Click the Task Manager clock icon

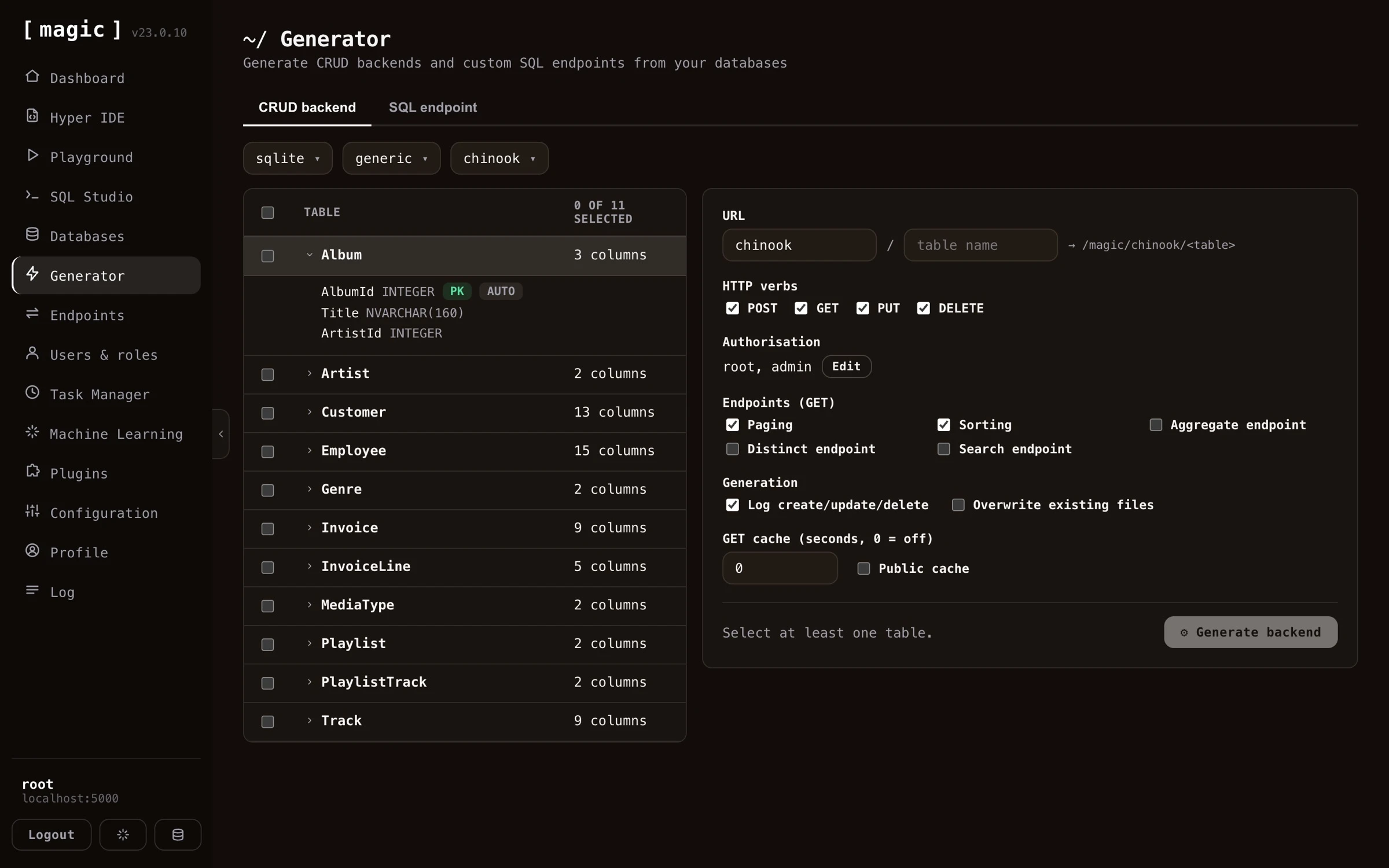(32, 393)
